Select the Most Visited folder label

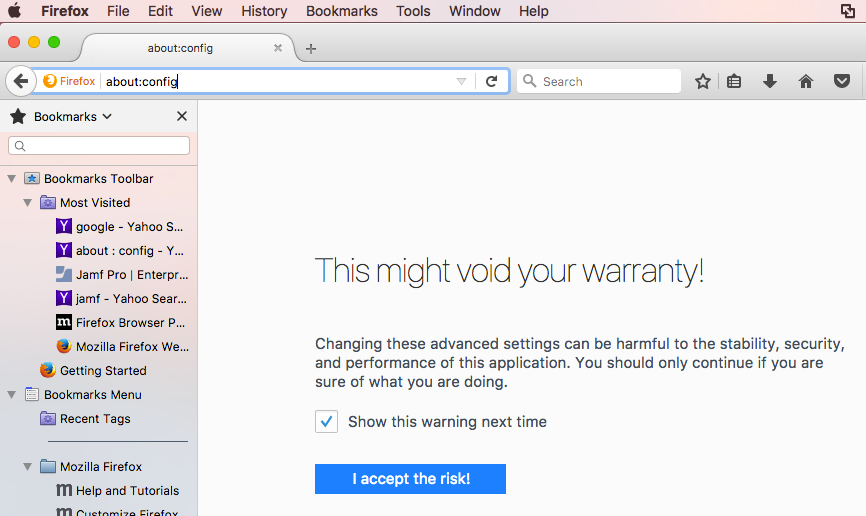[95, 203]
